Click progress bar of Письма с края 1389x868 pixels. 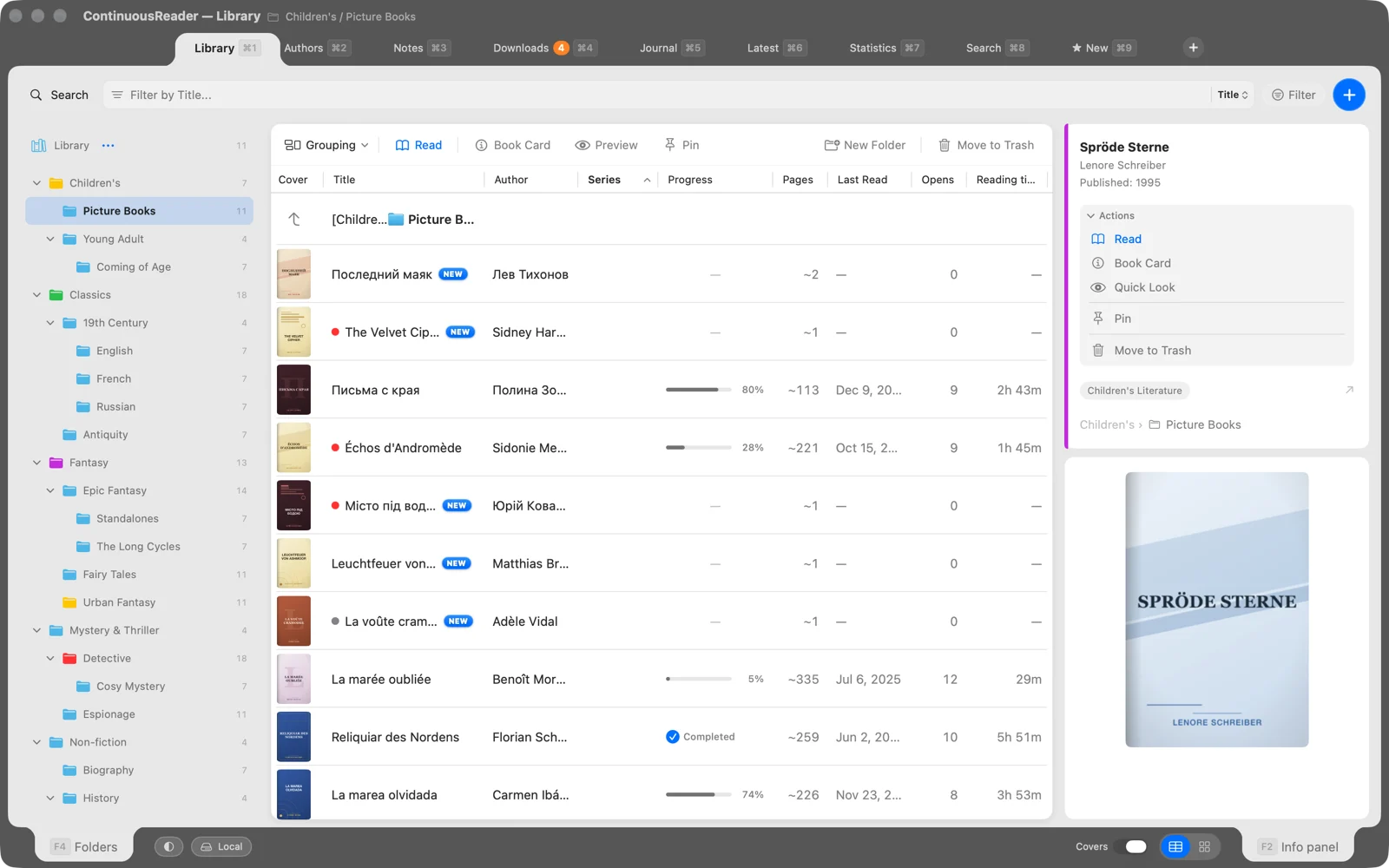(698, 390)
